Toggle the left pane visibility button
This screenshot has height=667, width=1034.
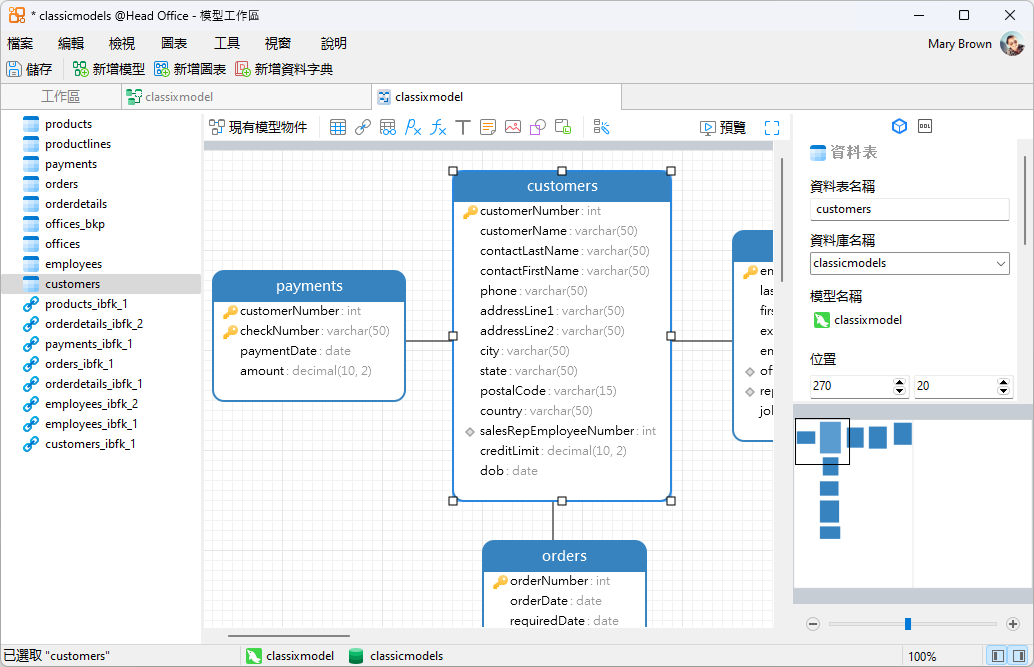pyautogui.click(x=997, y=656)
